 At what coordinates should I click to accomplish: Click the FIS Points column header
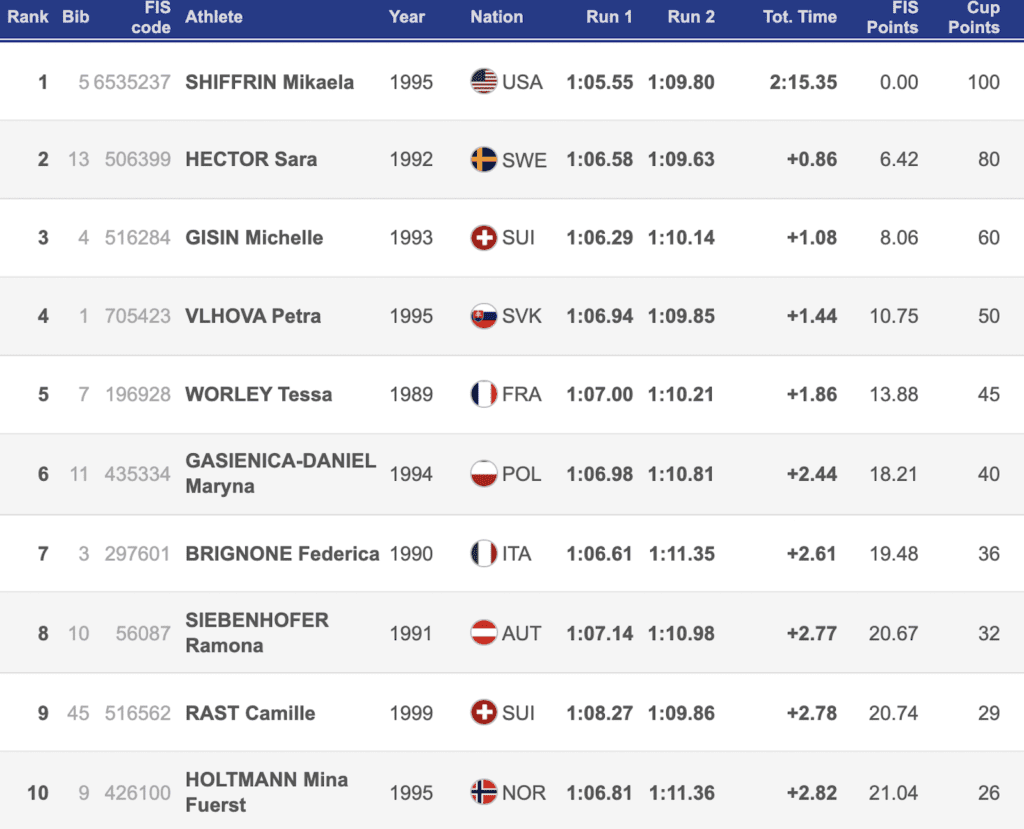tap(892, 17)
